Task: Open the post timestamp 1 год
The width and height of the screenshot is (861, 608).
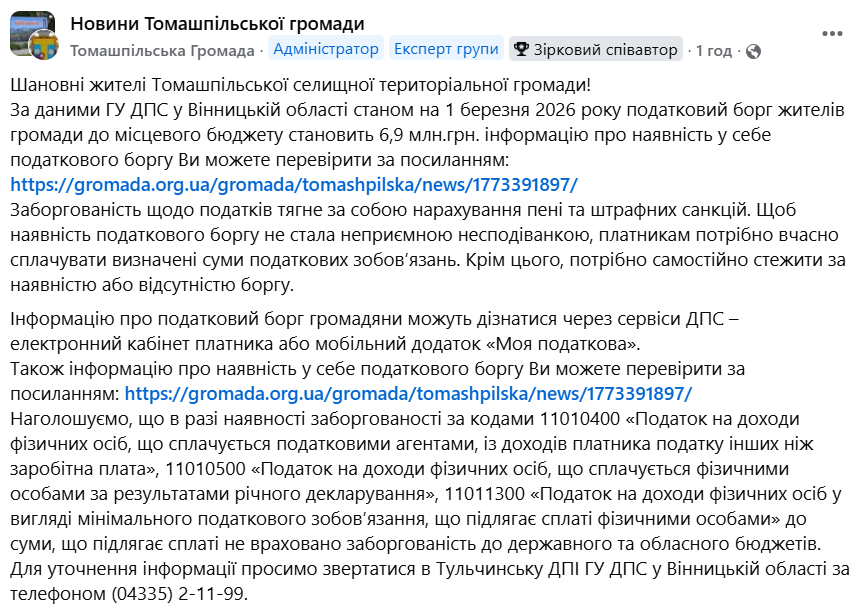Action: pyautogui.click(x=714, y=50)
